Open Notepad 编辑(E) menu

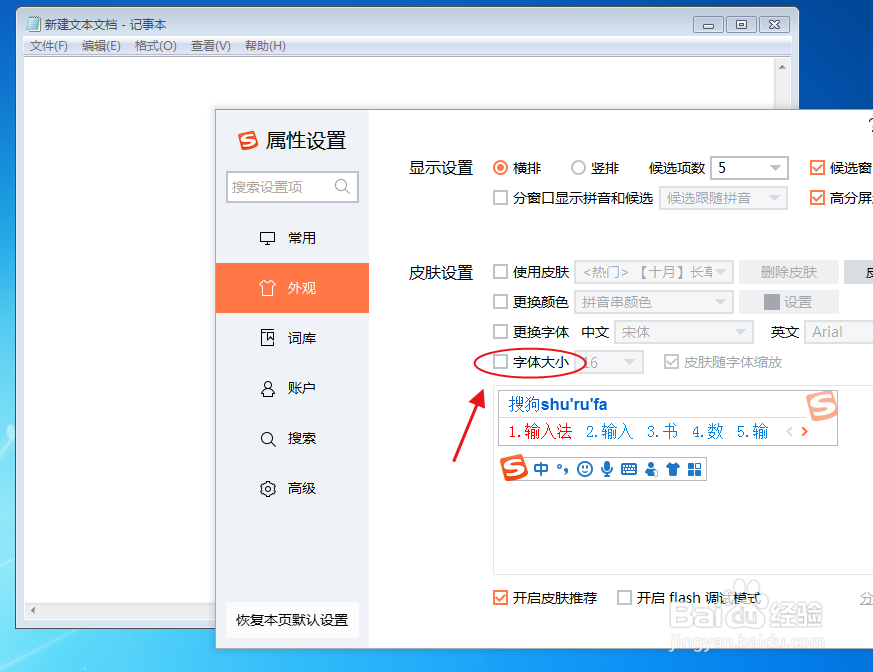coord(101,46)
